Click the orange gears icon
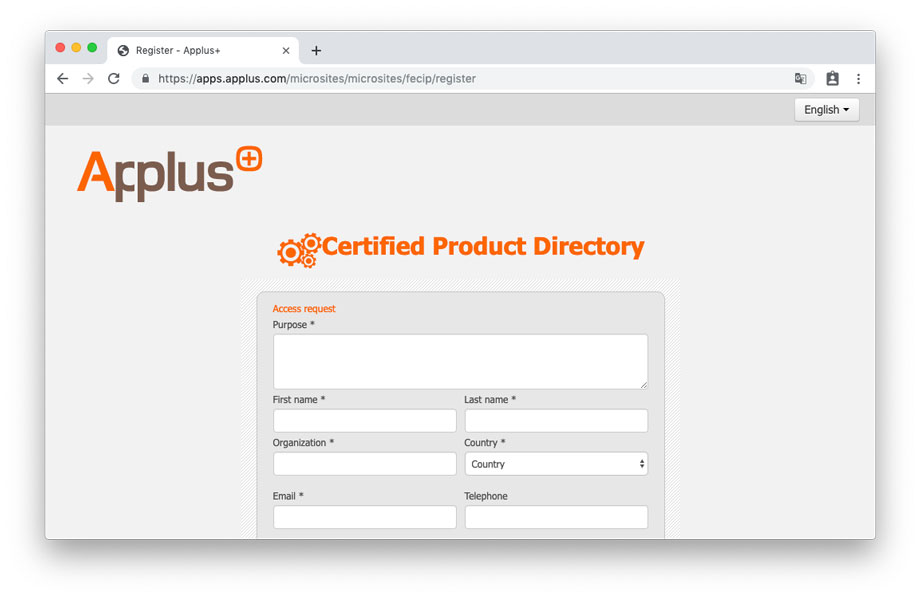920x598 pixels. point(299,251)
